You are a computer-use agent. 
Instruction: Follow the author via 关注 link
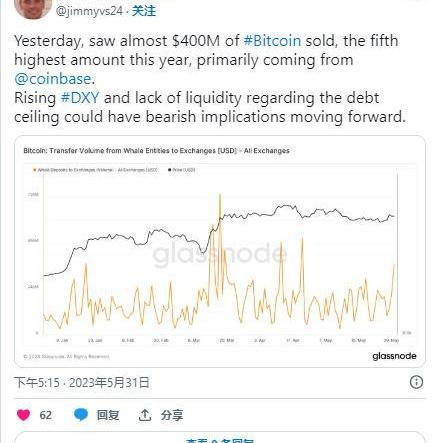click(144, 11)
